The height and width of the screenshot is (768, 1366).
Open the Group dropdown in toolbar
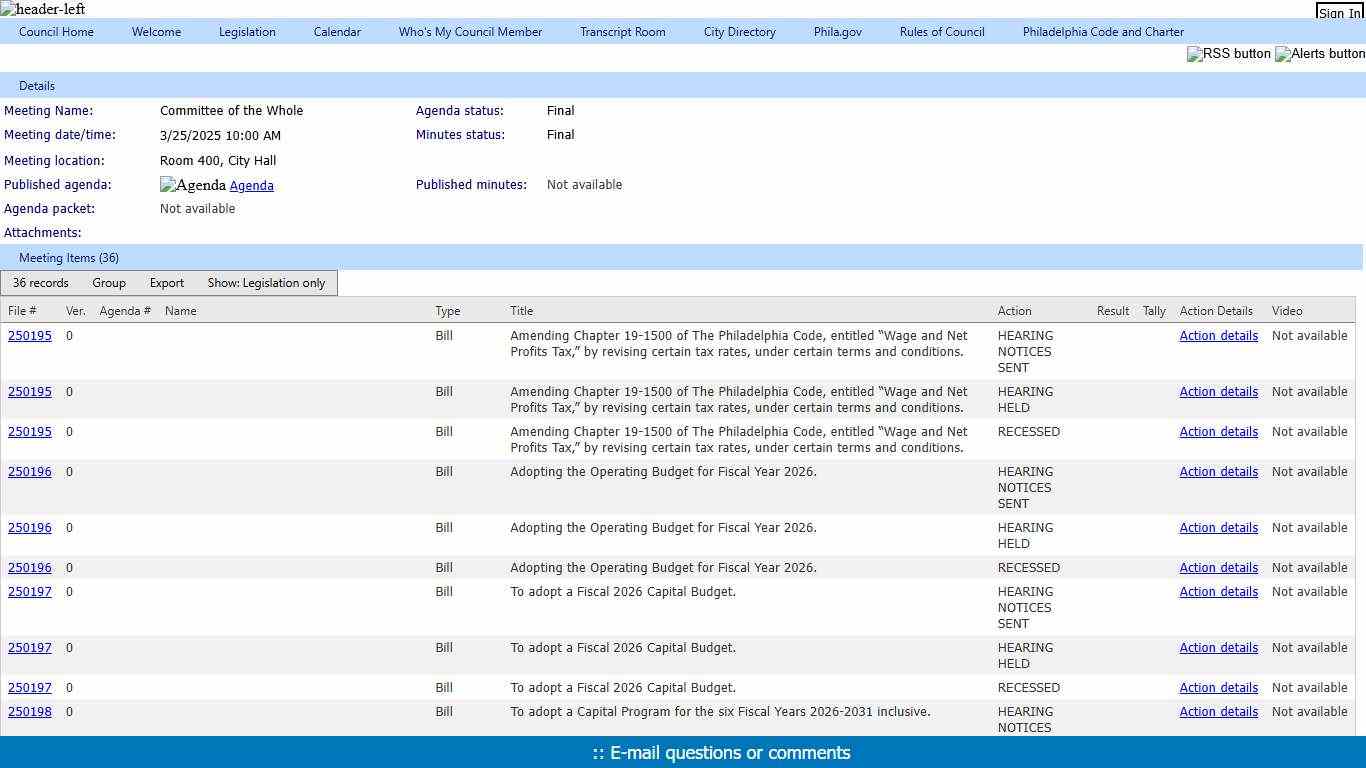pyautogui.click(x=109, y=283)
